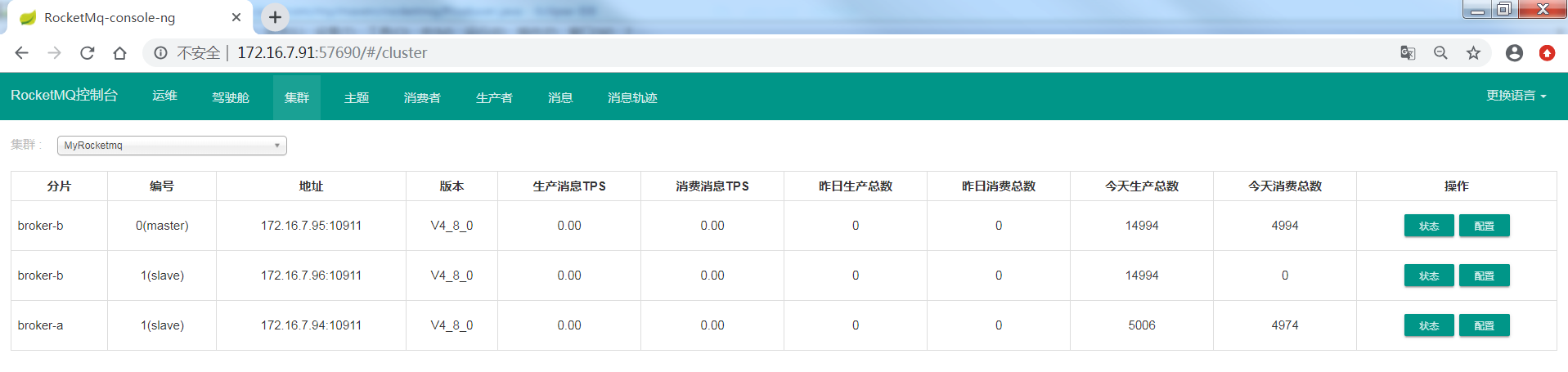This screenshot has height=372, width=1568.
Task: Click the zoom magnifier icon
Action: click(x=1440, y=53)
